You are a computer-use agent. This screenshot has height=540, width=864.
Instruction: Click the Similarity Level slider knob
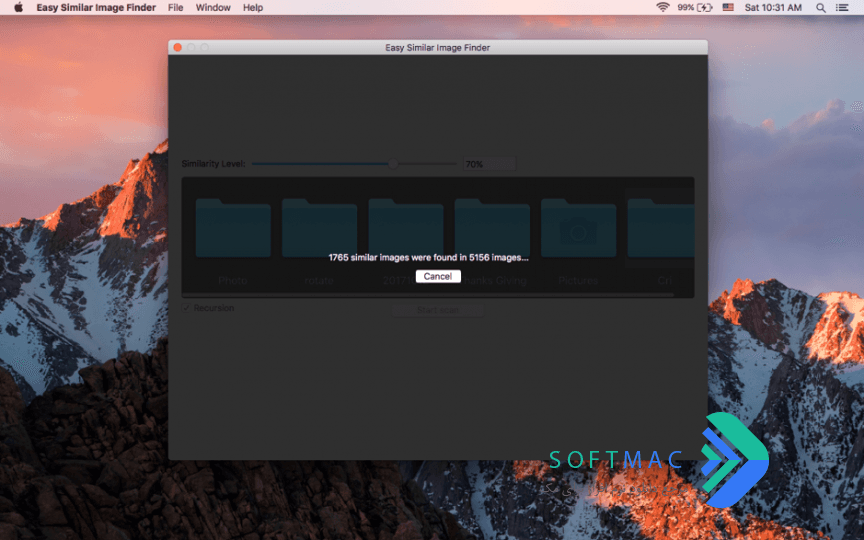[x=393, y=164]
